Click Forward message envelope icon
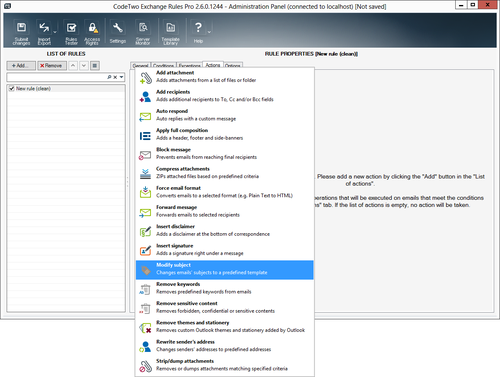 145,212
